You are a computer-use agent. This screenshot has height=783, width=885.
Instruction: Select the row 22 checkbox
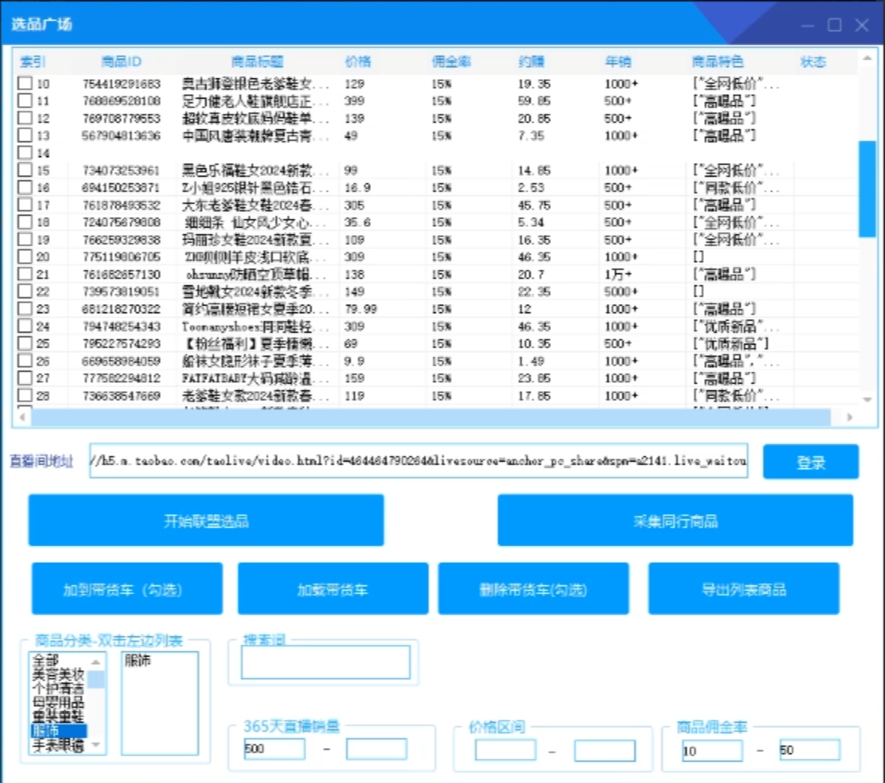click(x=24, y=292)
